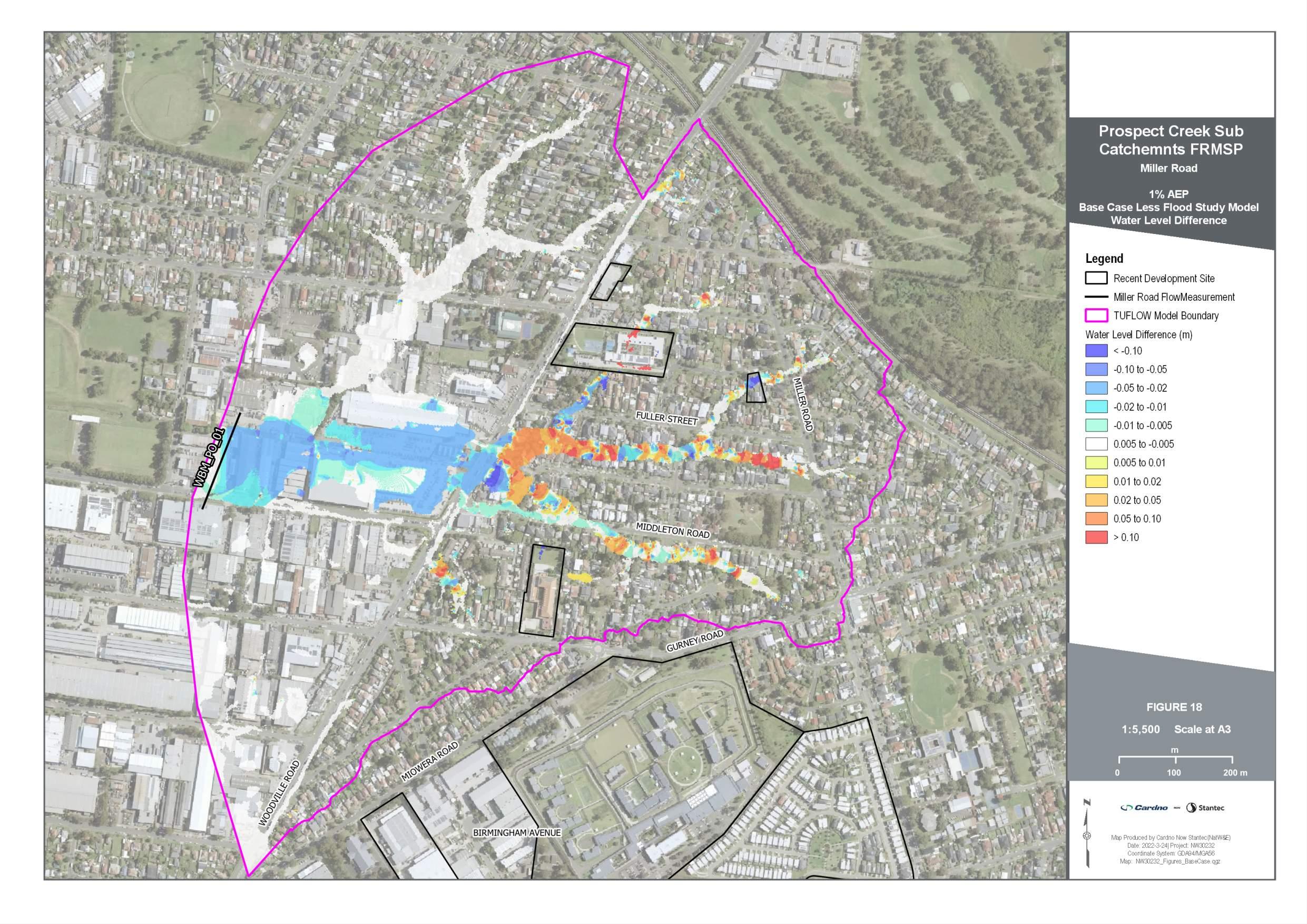This screenshot has height=924, width=1307.
Task: Click the north arrow compass symbol
Action: [x=1087, y=834]
